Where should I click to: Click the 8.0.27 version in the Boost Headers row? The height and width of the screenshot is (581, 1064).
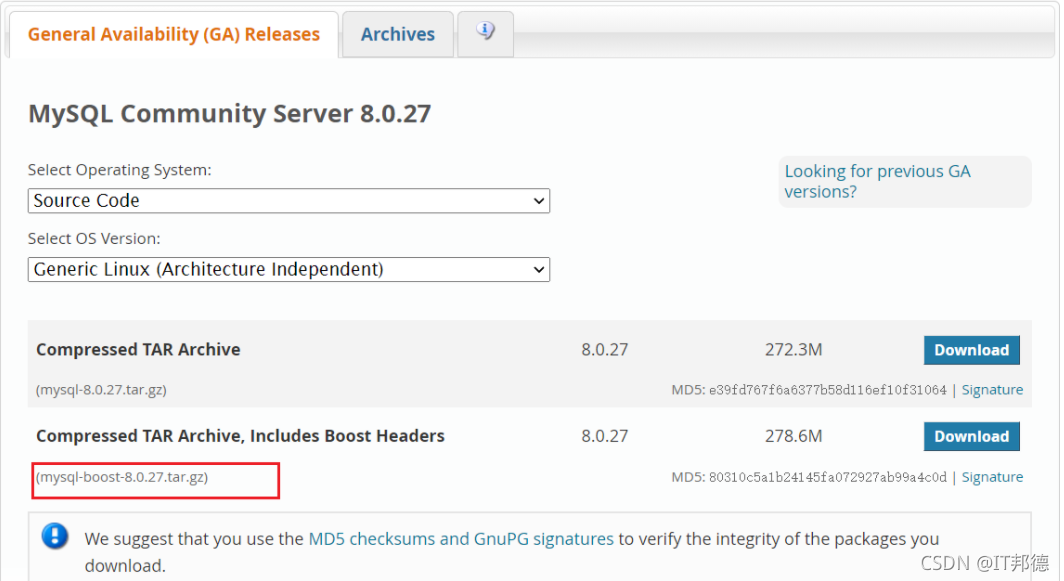[605, 436]
